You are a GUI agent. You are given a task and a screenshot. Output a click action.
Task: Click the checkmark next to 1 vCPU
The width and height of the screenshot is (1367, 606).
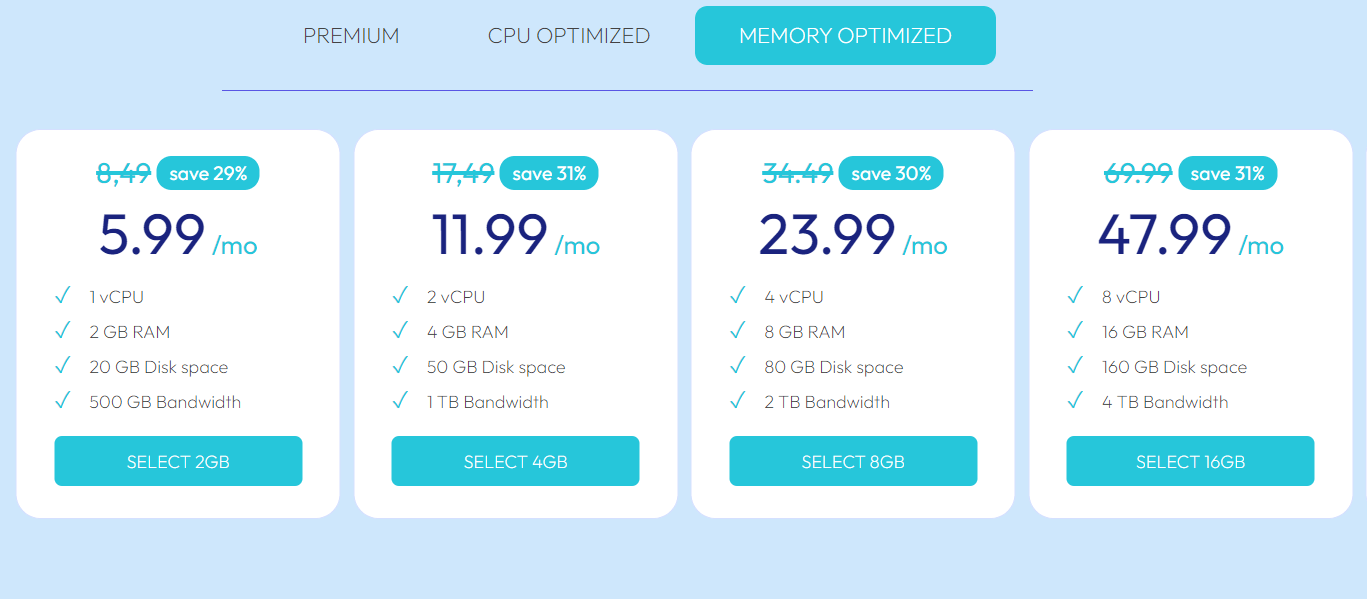coord(62,295)
